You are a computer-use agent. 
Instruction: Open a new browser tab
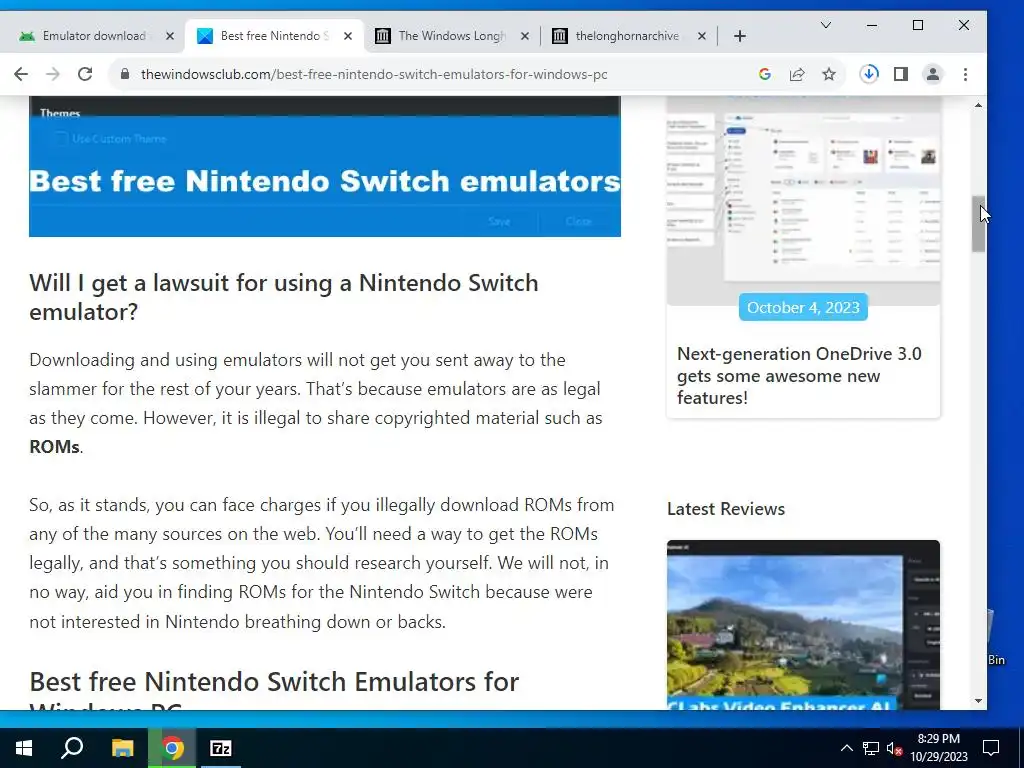click(739, 36)
